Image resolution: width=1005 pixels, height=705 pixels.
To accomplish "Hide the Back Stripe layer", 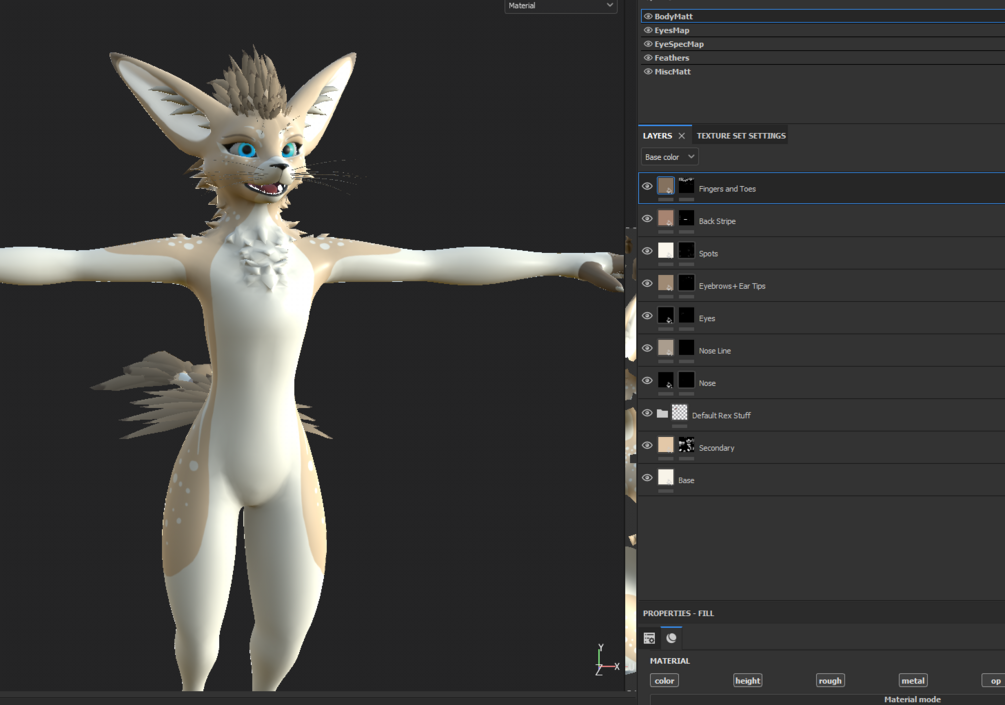I will (x=647, y=219).
